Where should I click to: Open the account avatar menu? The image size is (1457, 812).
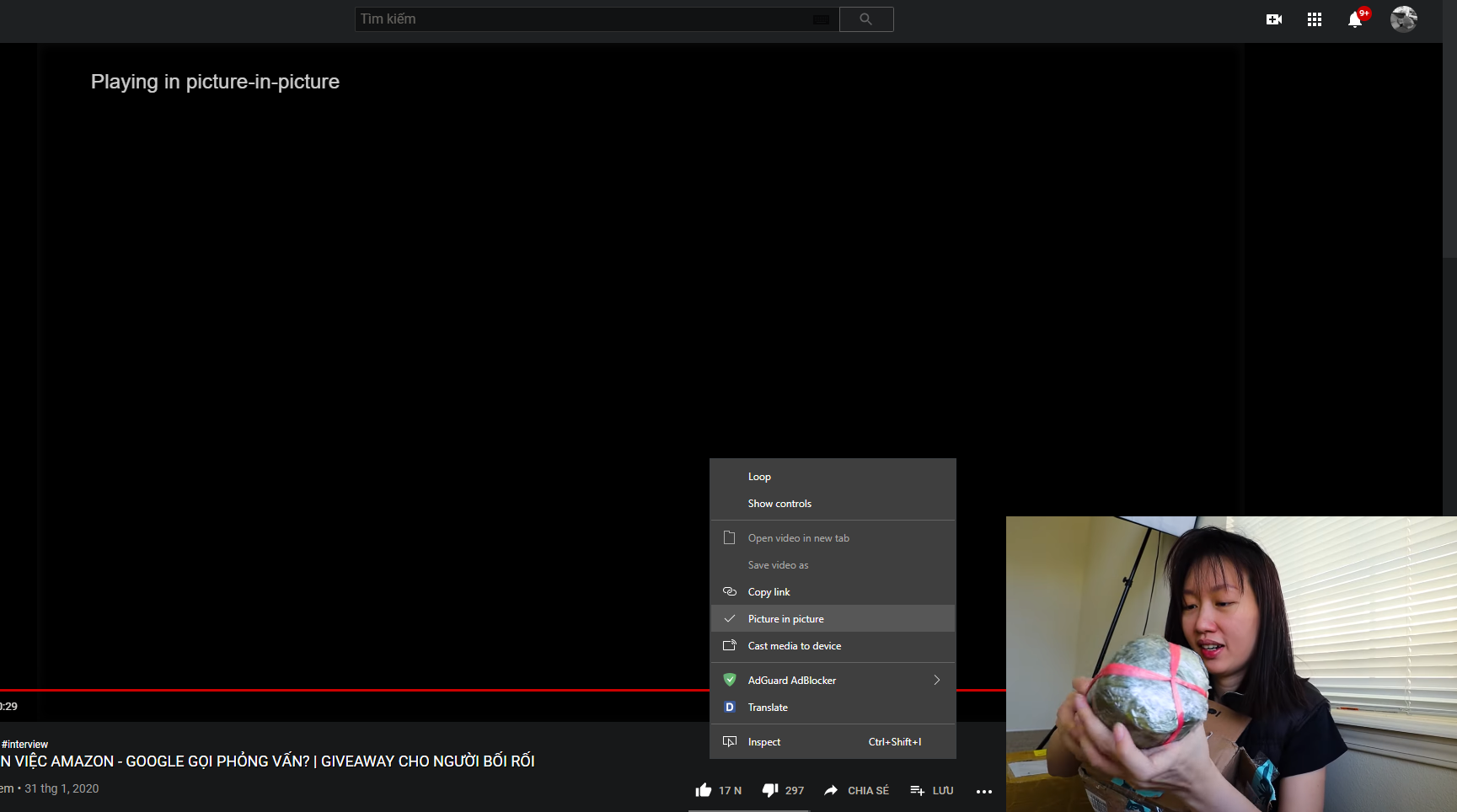click(x=1403, y=19)
